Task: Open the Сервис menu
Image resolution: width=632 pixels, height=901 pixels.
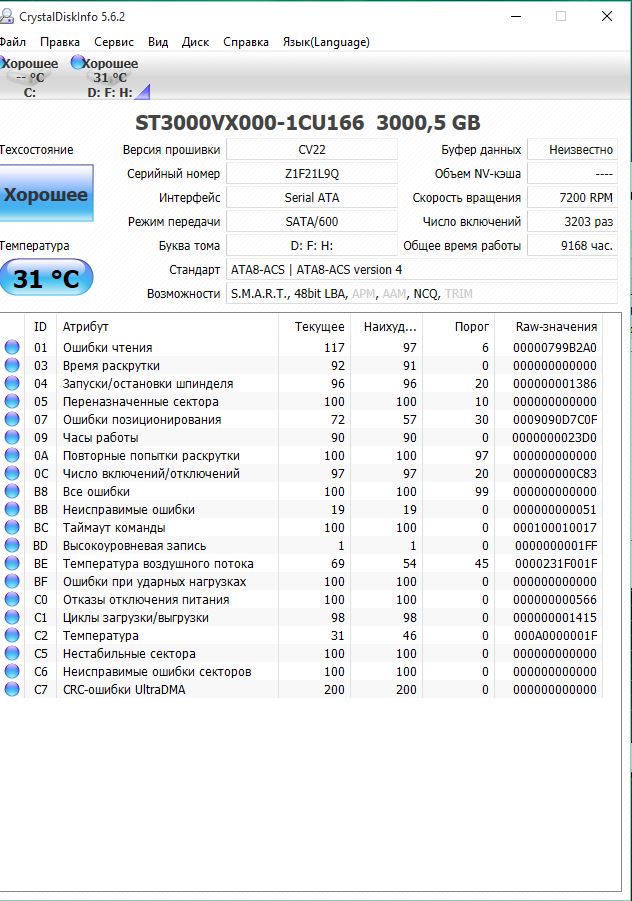Action: pos(114,42)
